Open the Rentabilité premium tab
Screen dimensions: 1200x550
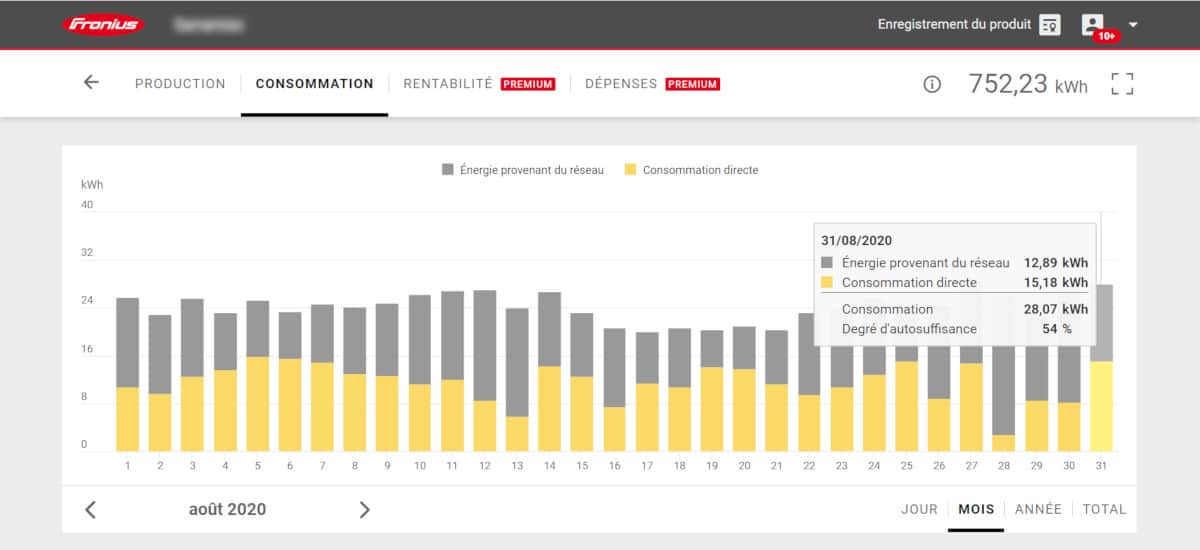click(479, 84)
